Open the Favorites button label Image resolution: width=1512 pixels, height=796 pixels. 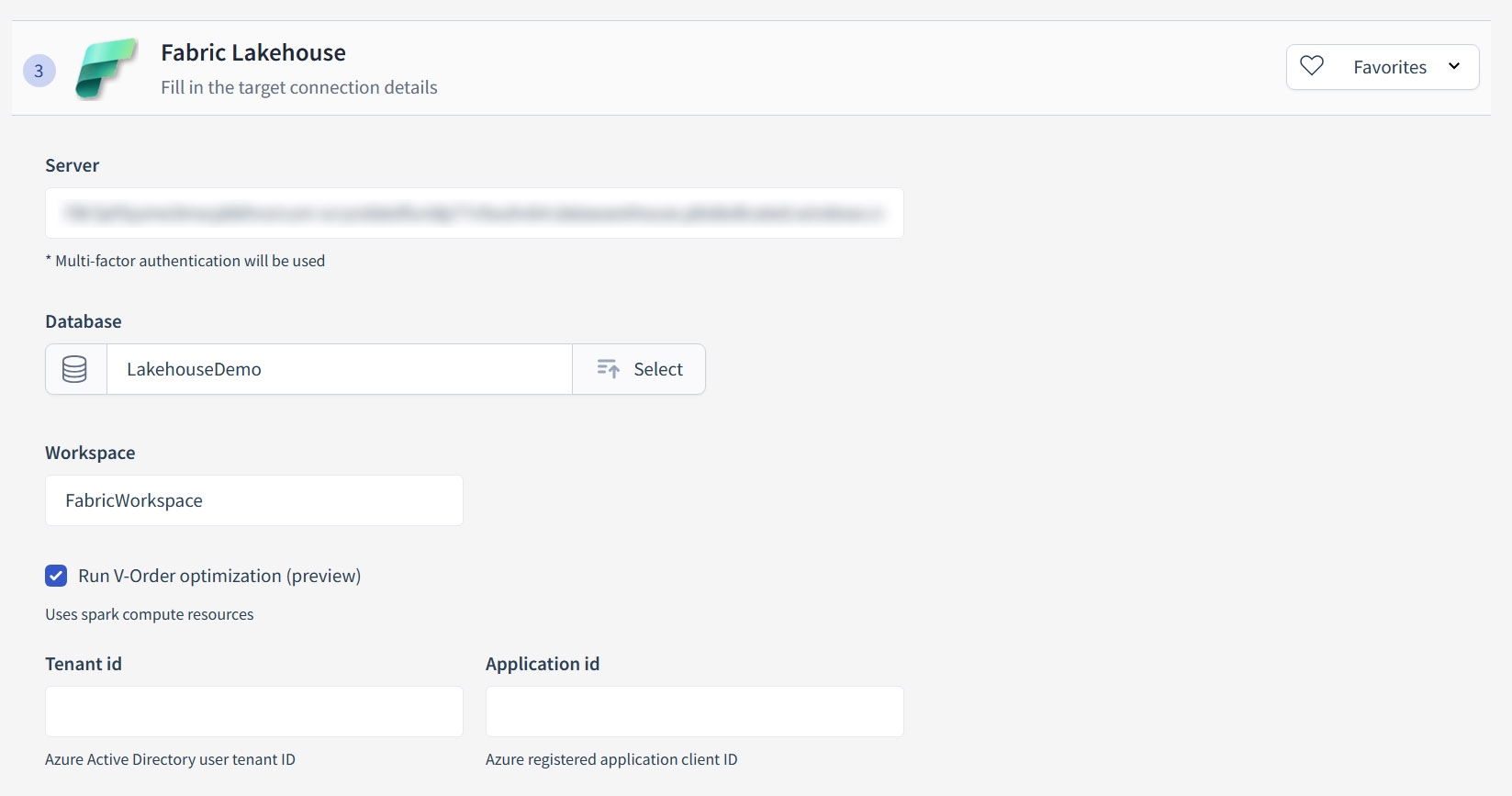tap(1389, 67)
